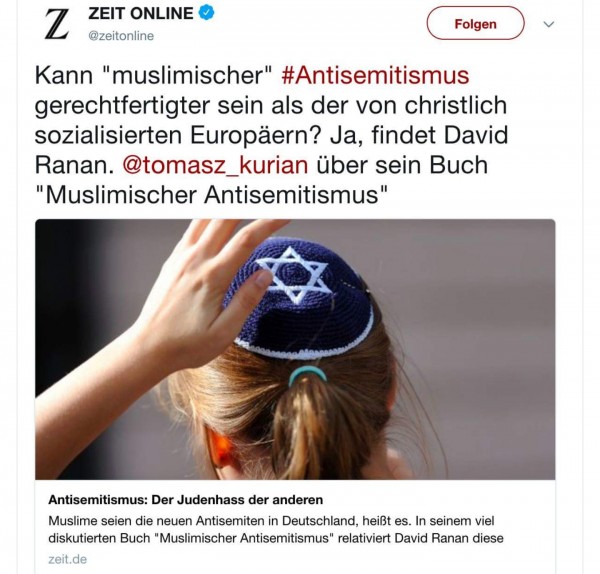600x574 pixels.
Task: Click the zeit.de source link
Action: tap(67, 559)
